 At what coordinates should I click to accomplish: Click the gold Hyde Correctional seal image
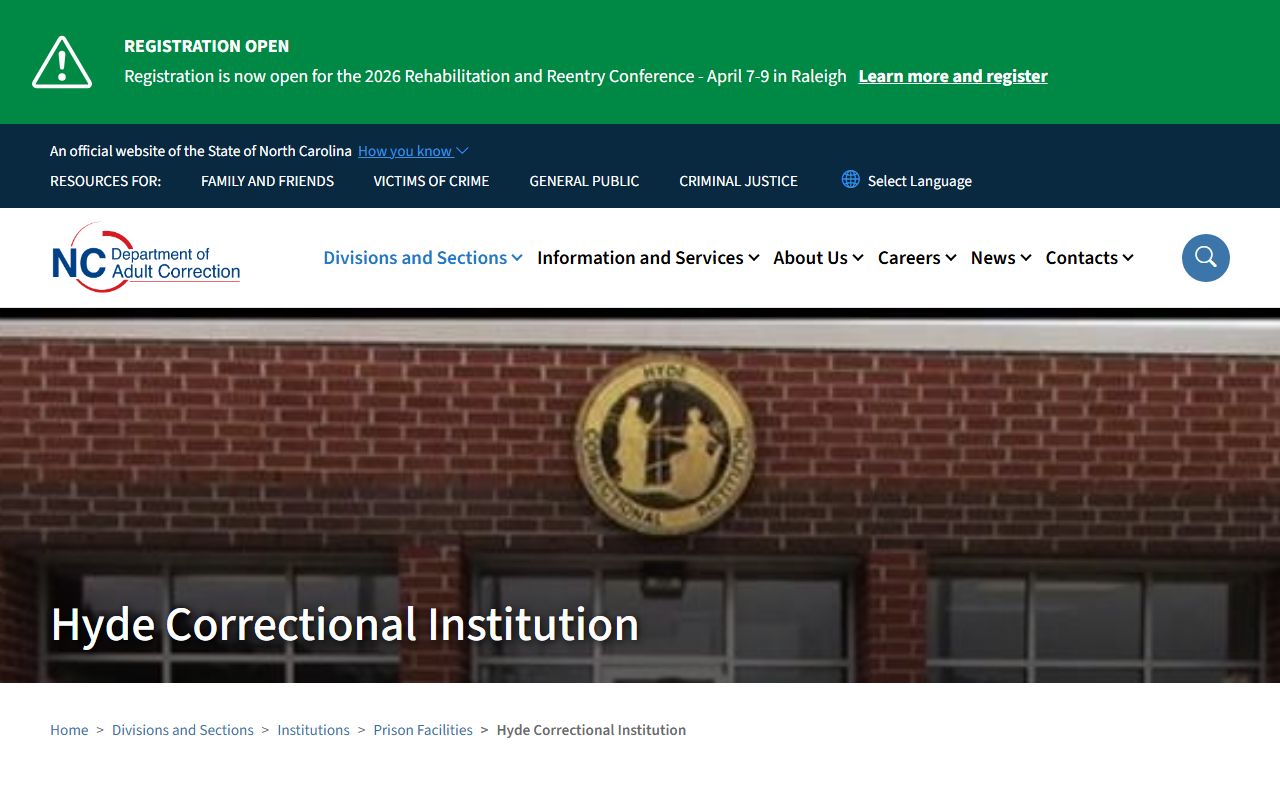click(x=665, y=444)
